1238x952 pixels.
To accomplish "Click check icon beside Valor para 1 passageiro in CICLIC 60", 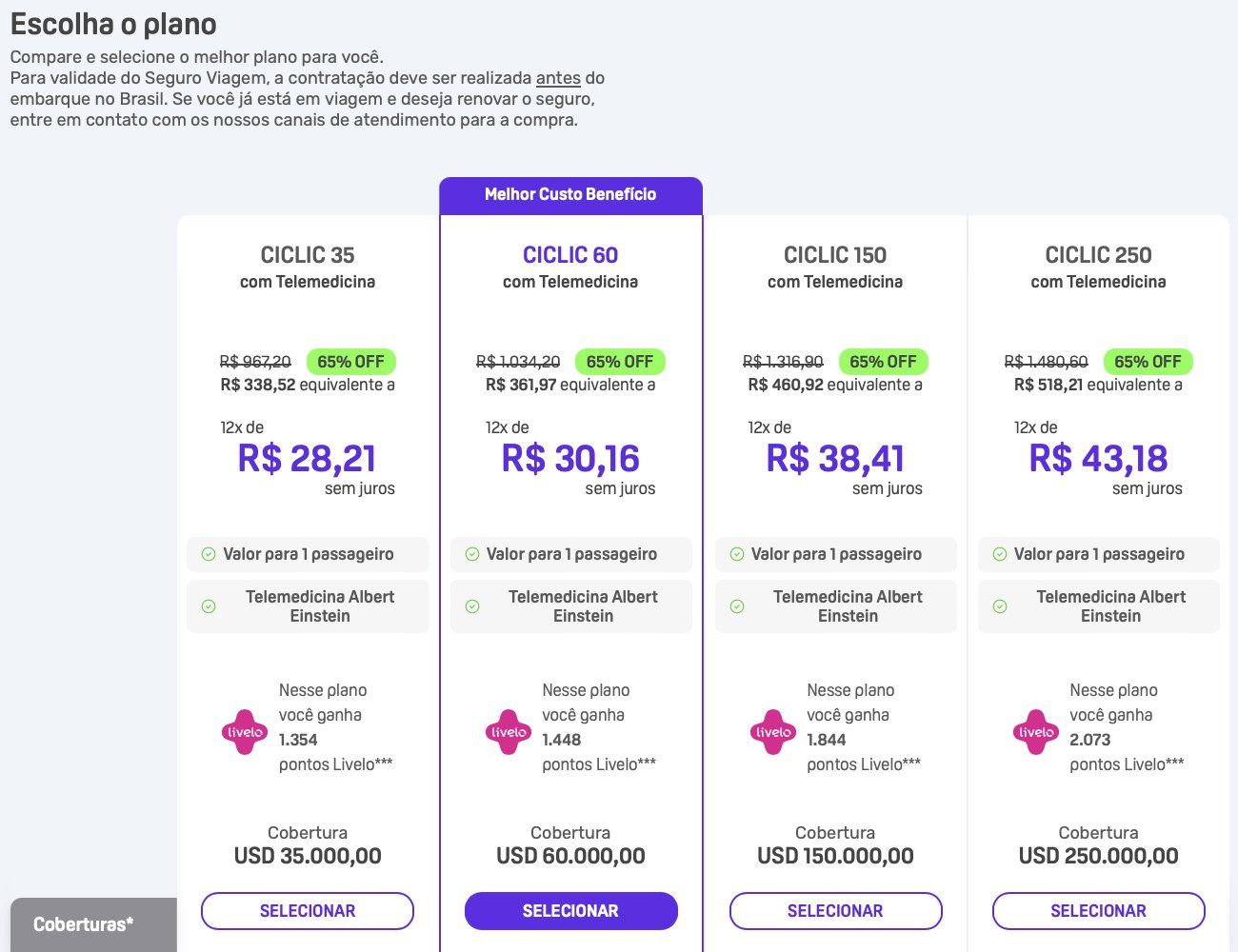I will point(472,554).
